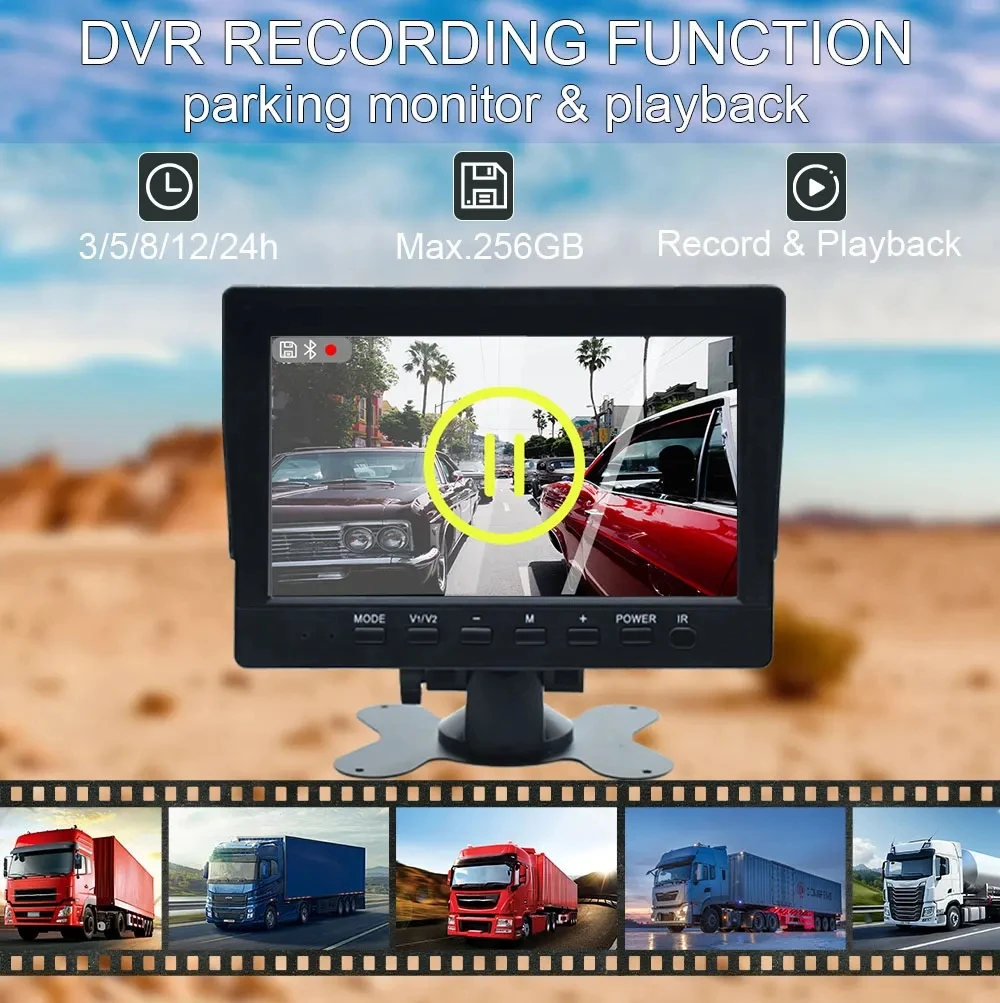
Task: Select the white tanker truck thumbnail
Action: [926, 879]
